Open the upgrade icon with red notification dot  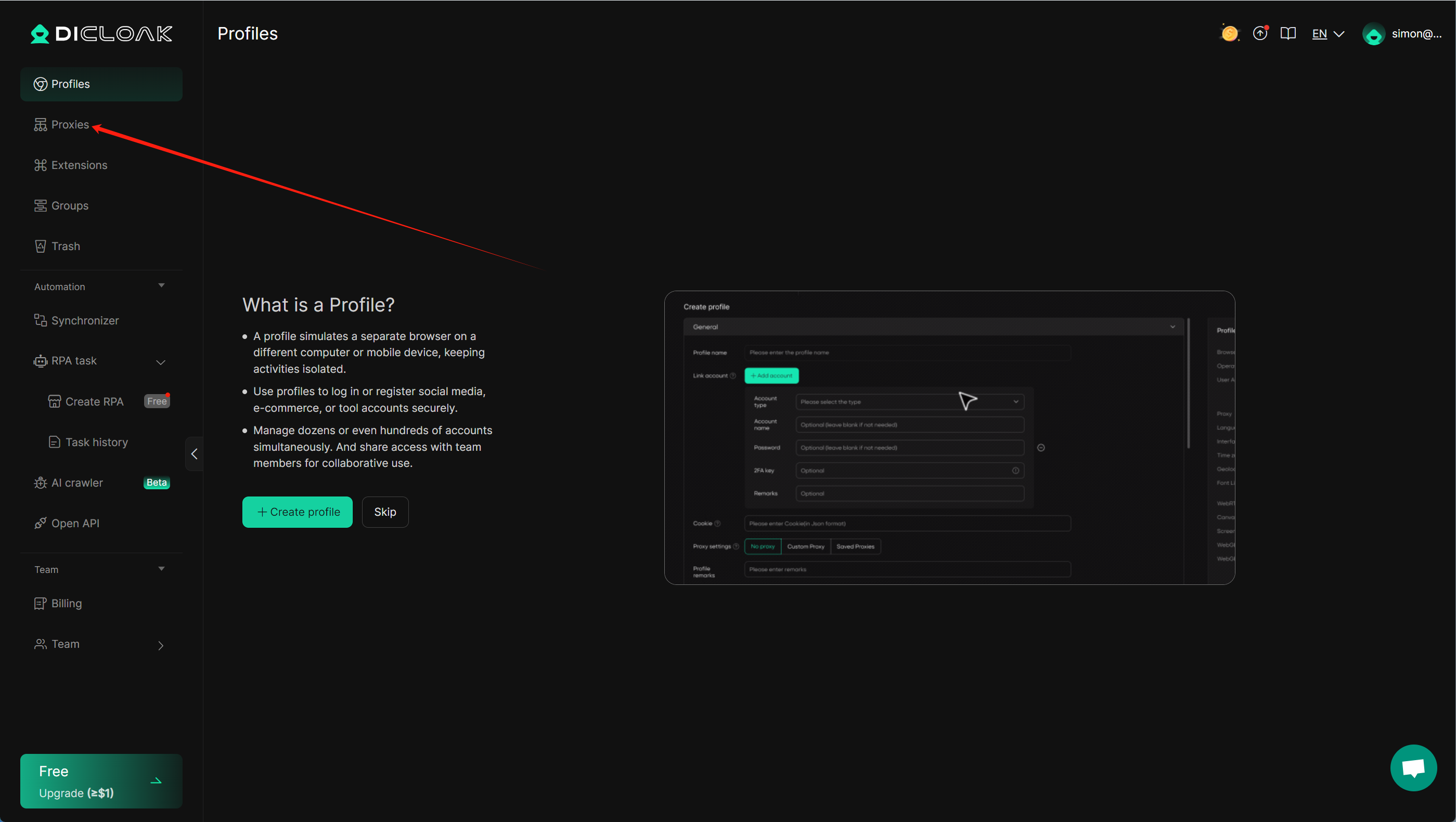1260,33
